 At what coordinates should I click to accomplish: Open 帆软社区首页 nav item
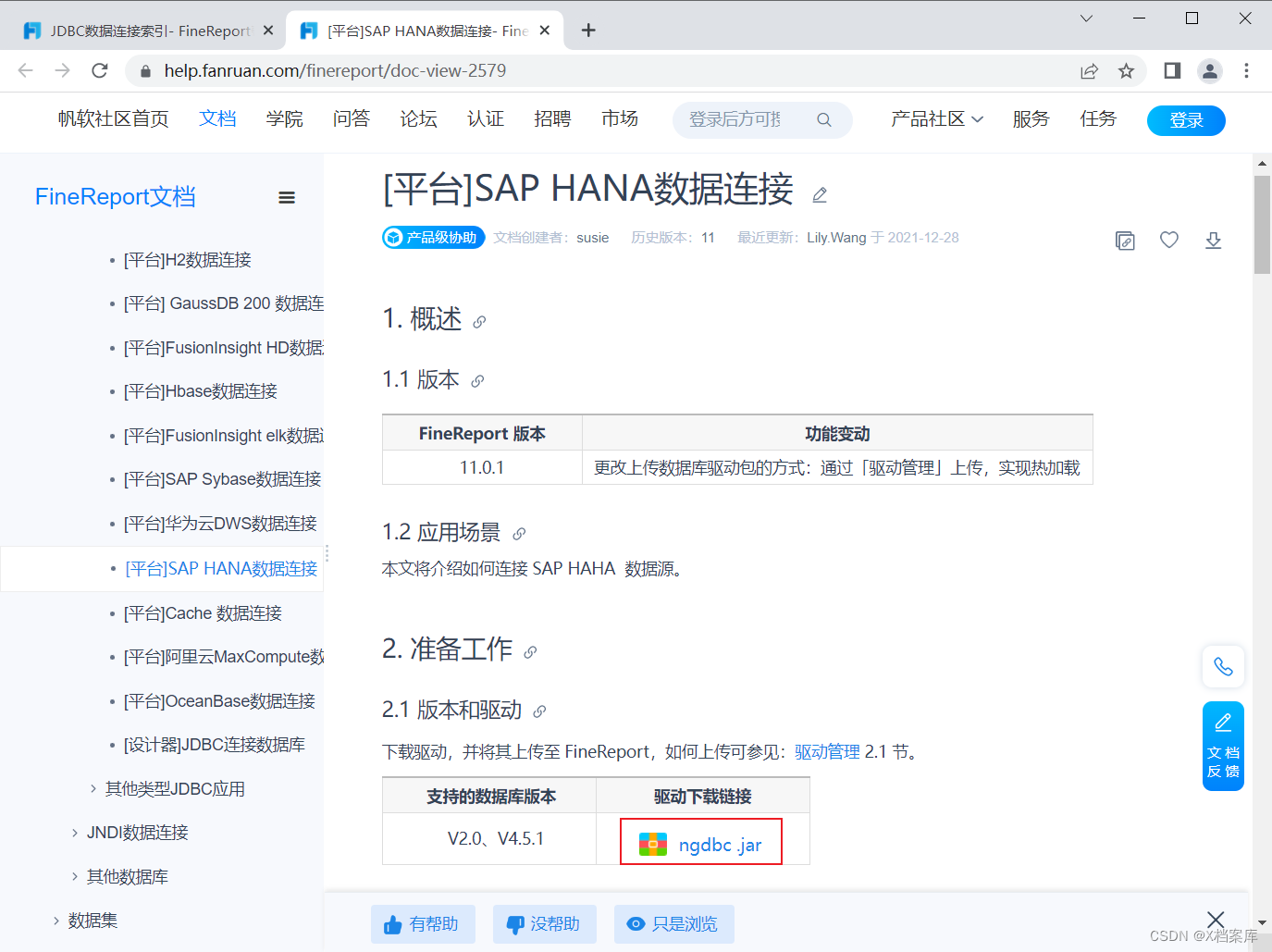pyautogui.click(x=113, y=119)
